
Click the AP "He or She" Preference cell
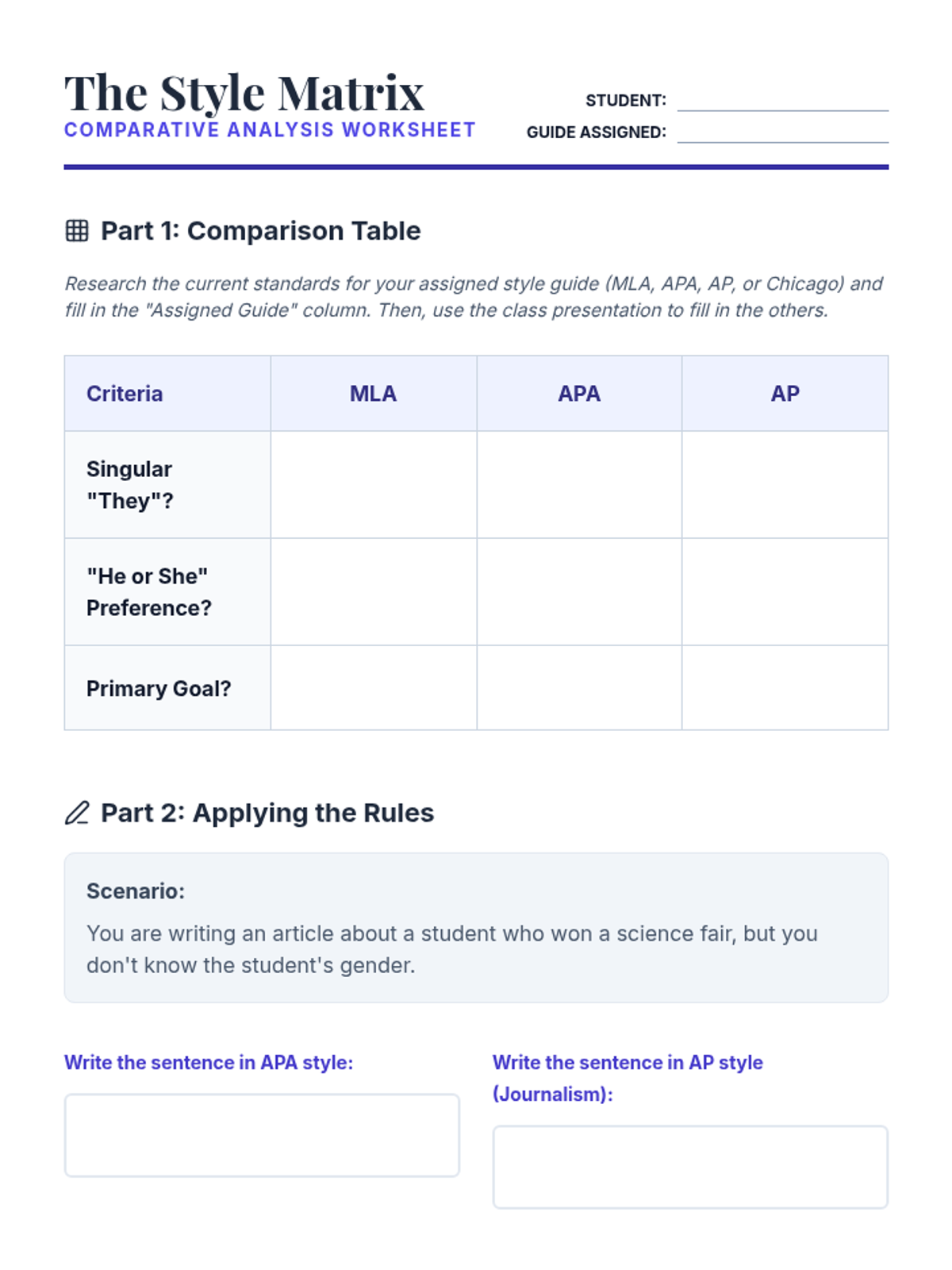785,592
